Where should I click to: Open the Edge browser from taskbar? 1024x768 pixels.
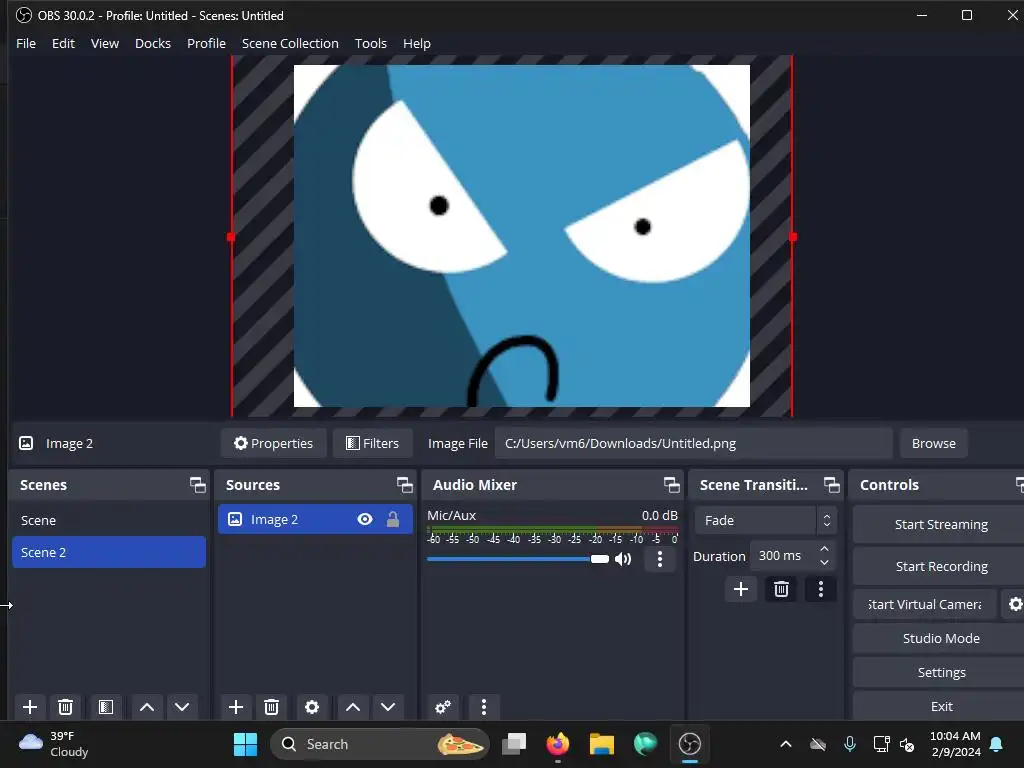[x=645, y=744]
